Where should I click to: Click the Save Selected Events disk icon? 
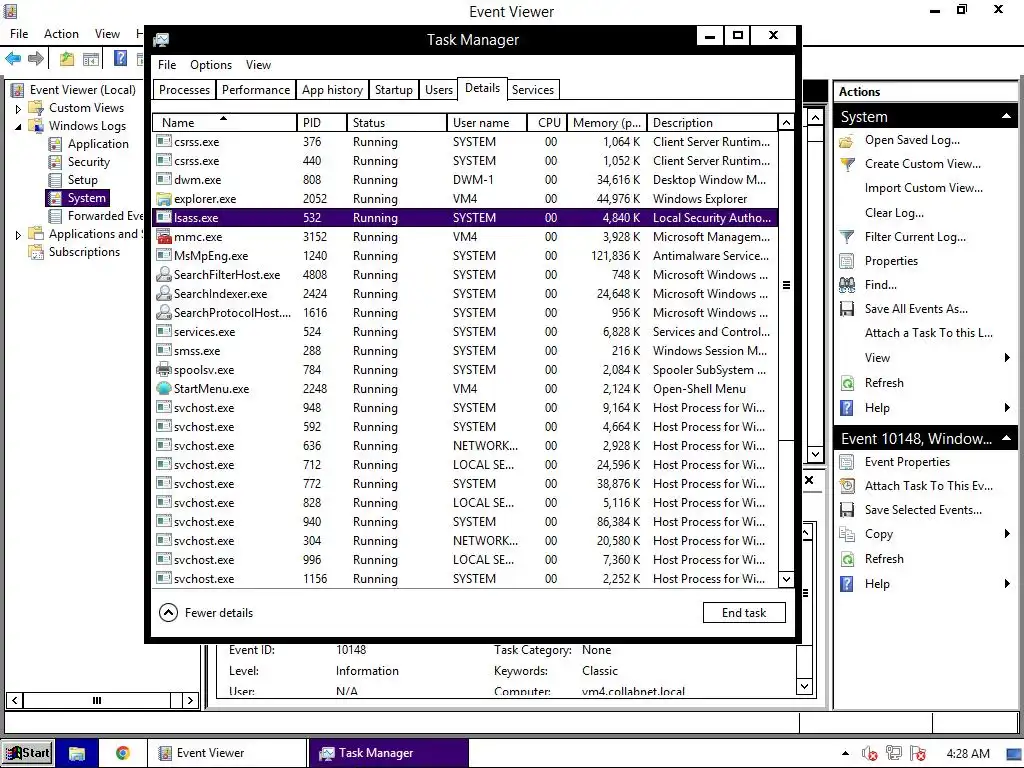[847, 510]
